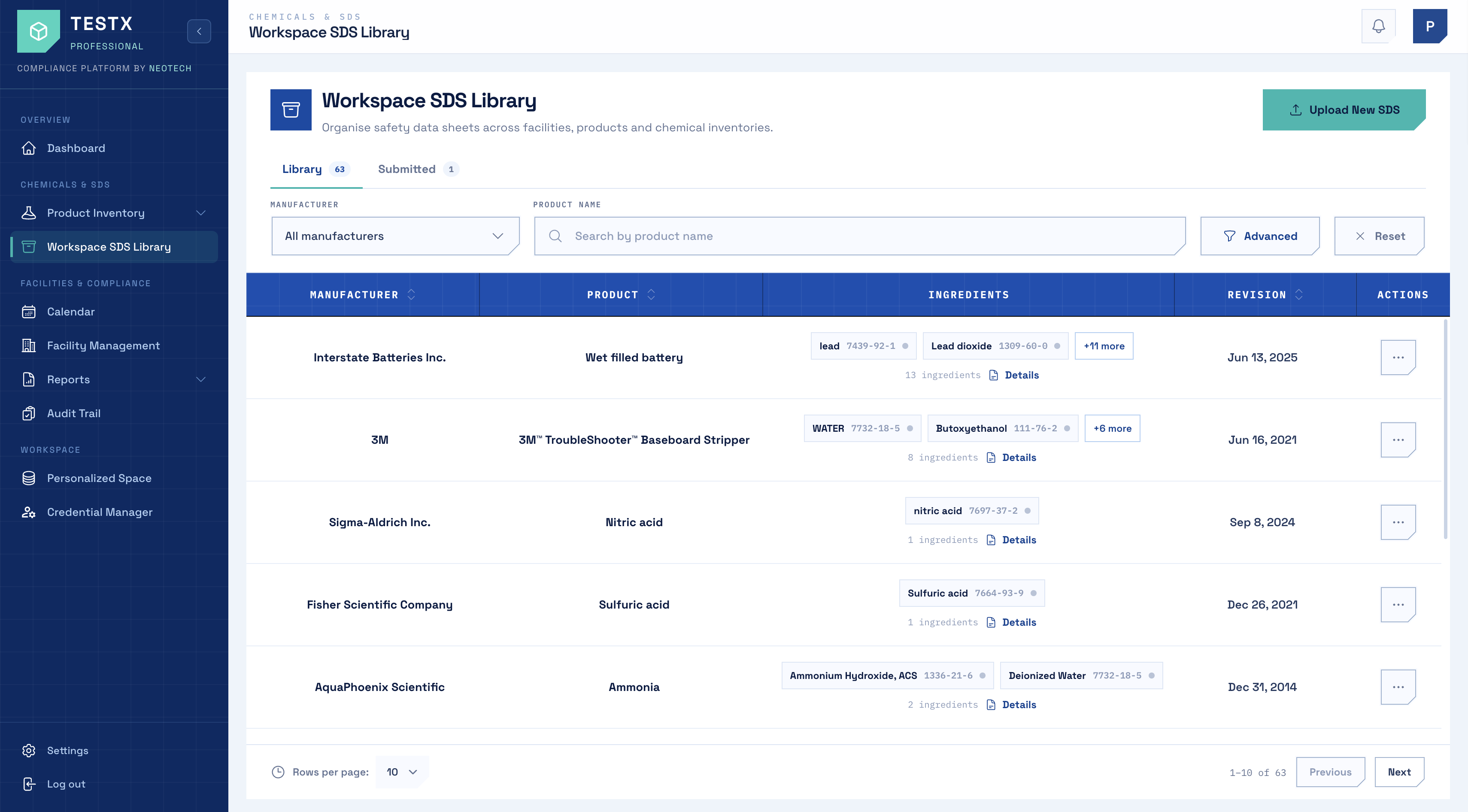Screen dimensions: 1468x812
Task: Click Fisher Scientific Company cell
Action: point(379,605)
